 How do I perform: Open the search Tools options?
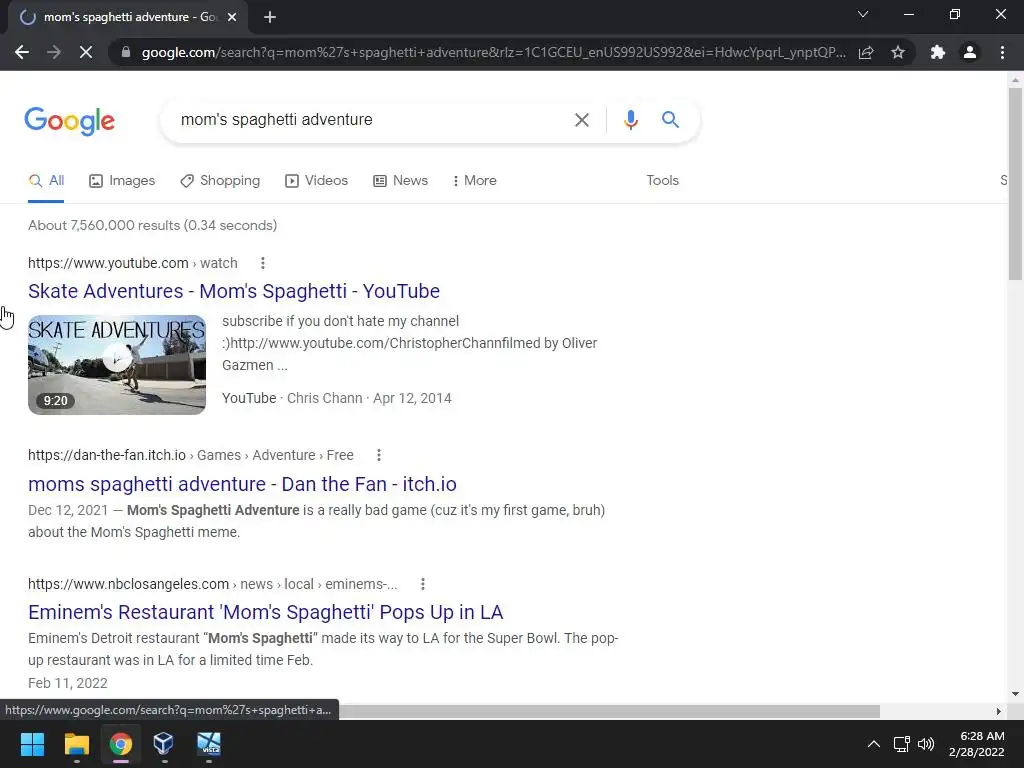pyautogui.click(x=662, y=181)
